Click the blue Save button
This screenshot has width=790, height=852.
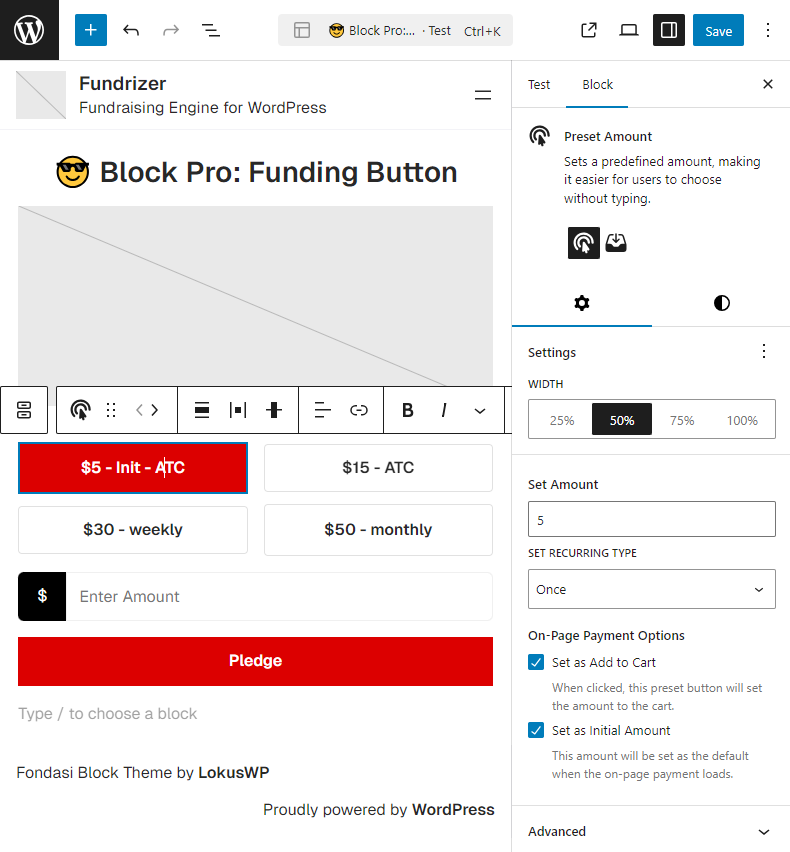pos(718,30)
